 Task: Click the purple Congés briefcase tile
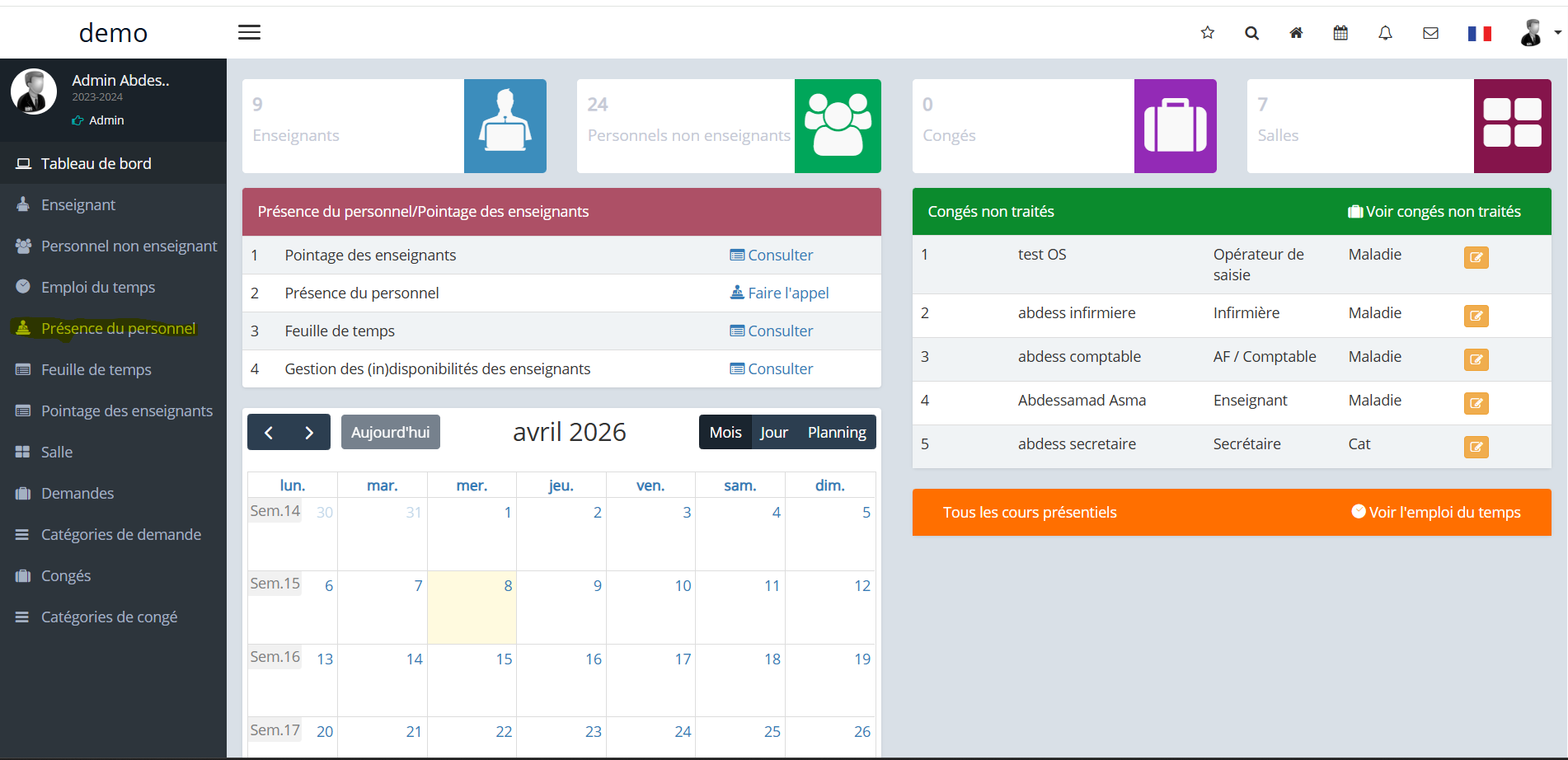pyautogui.click(x=1175, y=126)
